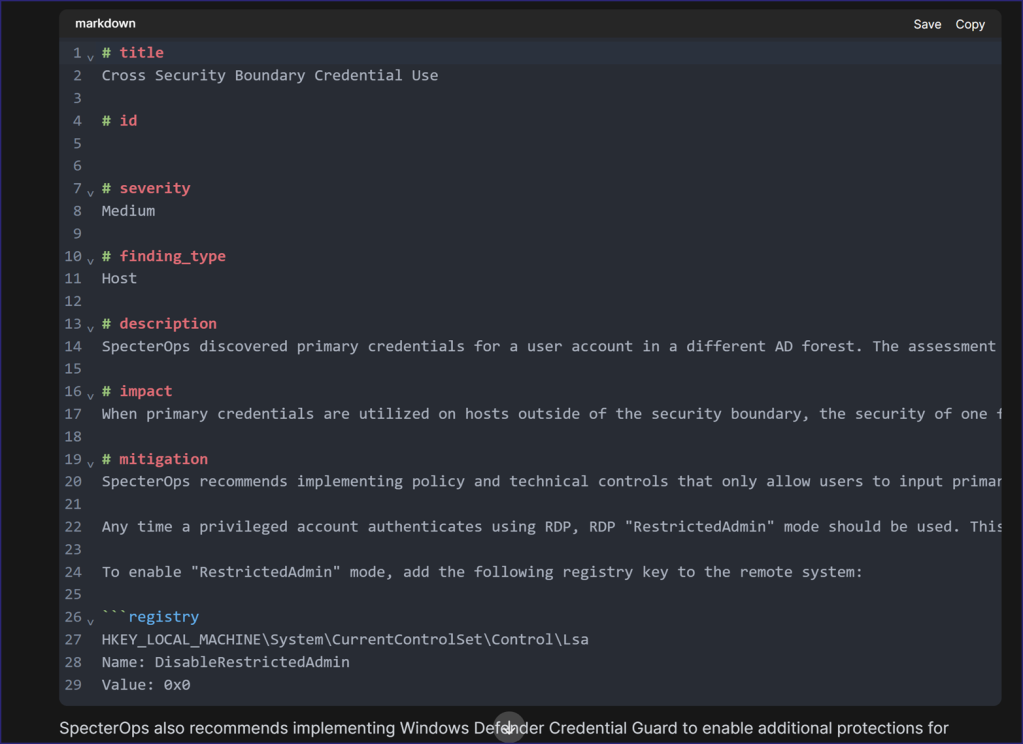This screenshot has width=1023, height=744.
Task: Copy the markdown code block contents
Action: [x=969, y=24]
